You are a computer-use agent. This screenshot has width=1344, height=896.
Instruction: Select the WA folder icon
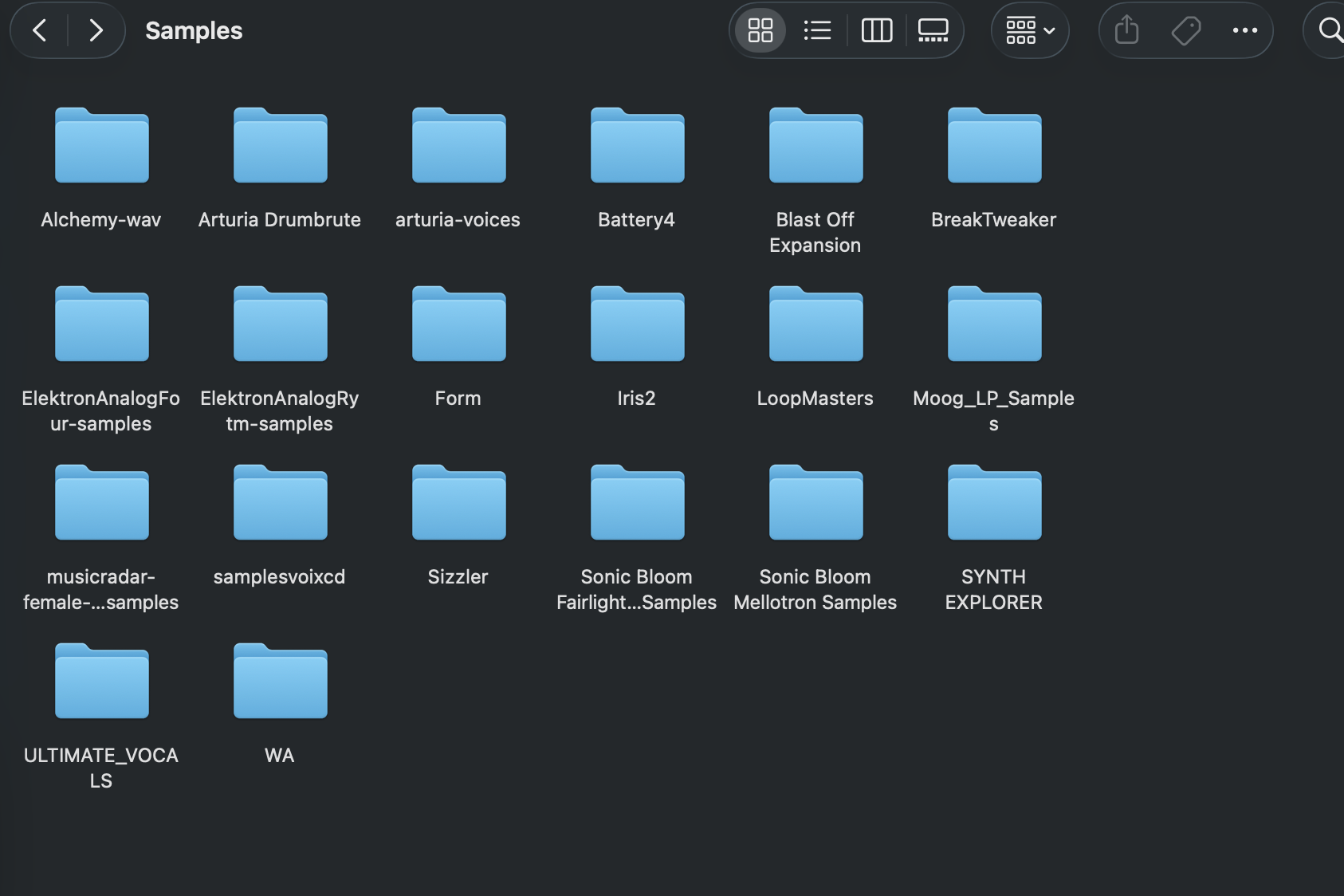[x=281, y=681]
